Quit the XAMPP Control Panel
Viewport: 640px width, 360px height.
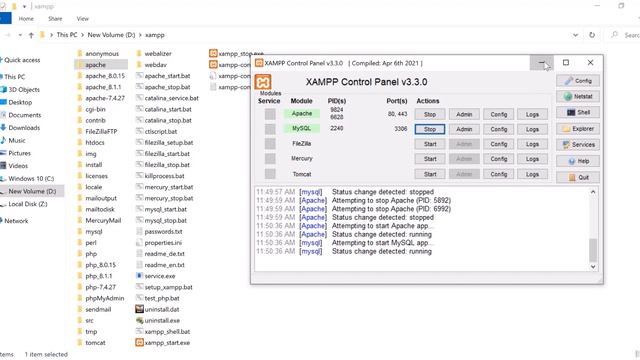pyautogui.click(x=578, y=178)
